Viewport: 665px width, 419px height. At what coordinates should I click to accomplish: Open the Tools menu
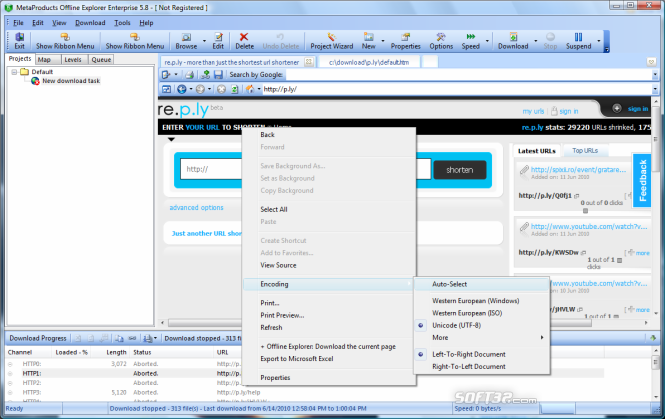[x=122, y=23]
